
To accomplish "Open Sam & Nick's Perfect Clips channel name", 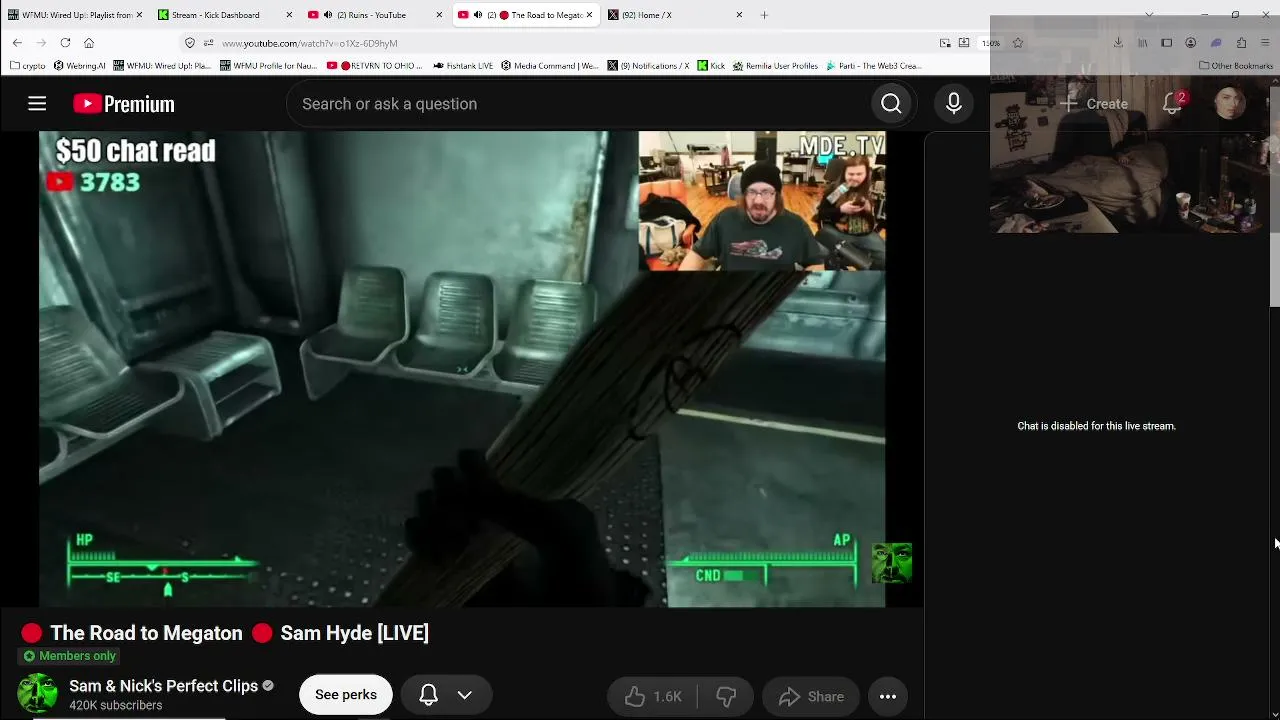I will (x=163, y=686).
